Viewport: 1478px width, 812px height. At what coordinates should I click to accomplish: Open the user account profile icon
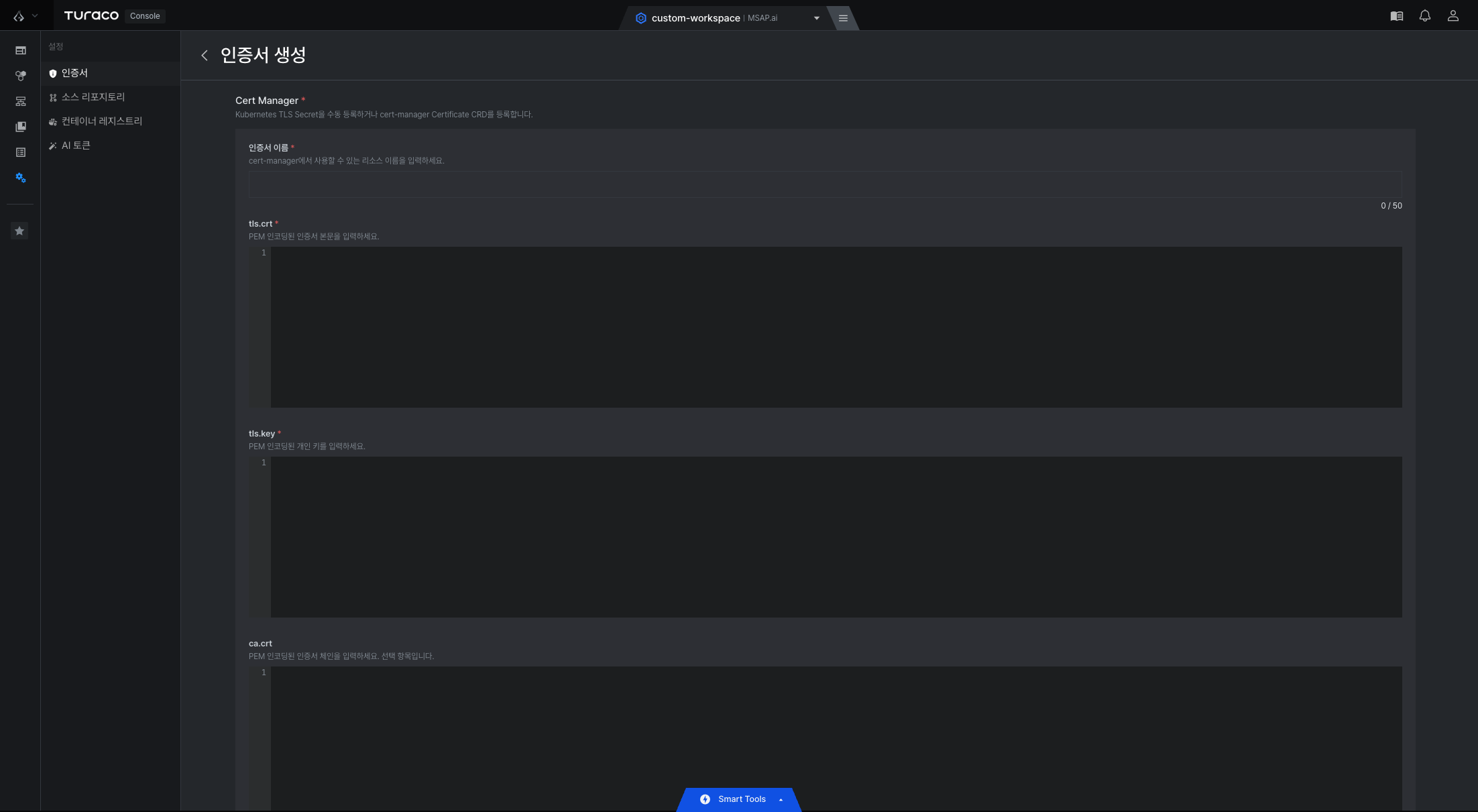click(1453, 16)
